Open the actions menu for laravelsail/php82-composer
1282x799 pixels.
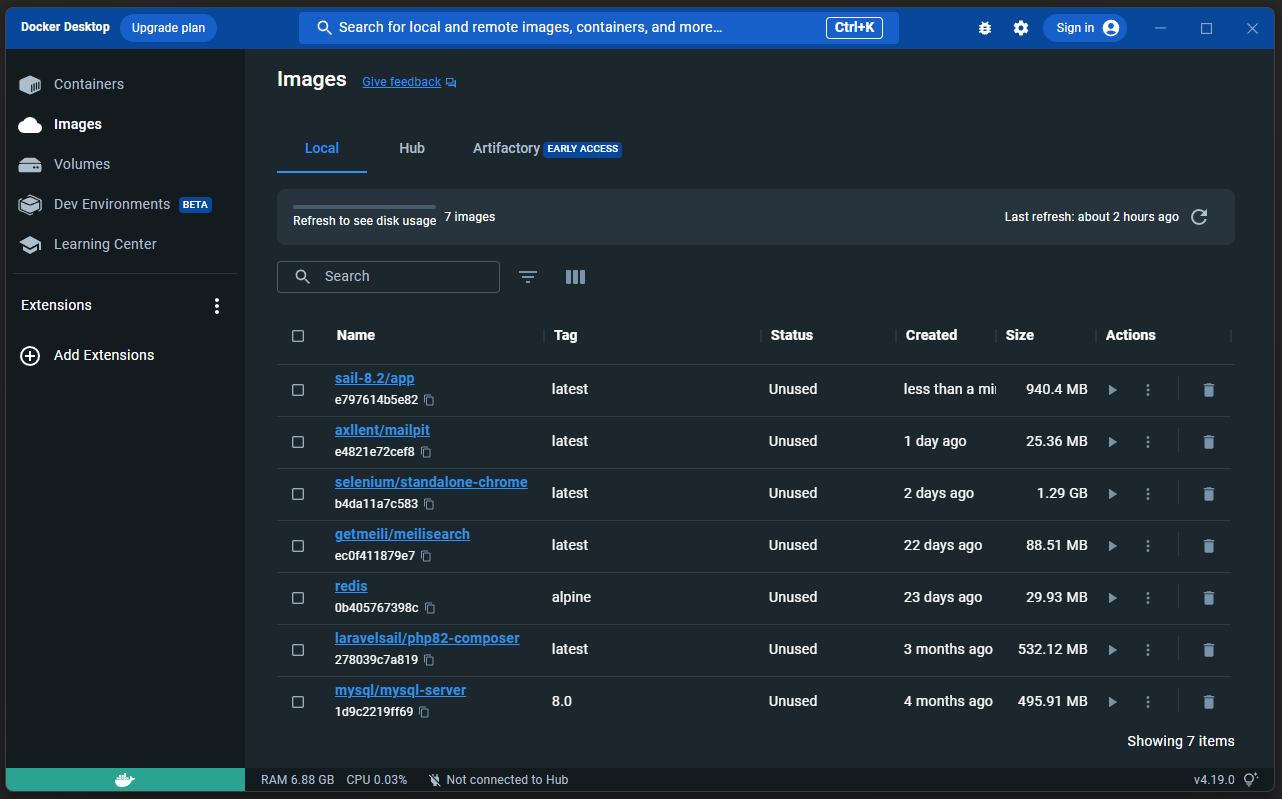[x=1147, y=649]
